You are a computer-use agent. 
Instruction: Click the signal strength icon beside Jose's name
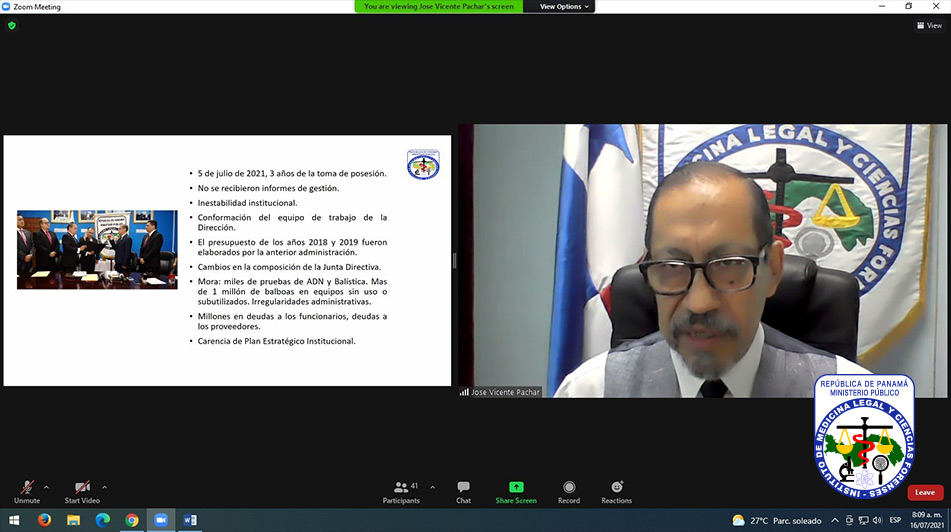tap(464, 392)
